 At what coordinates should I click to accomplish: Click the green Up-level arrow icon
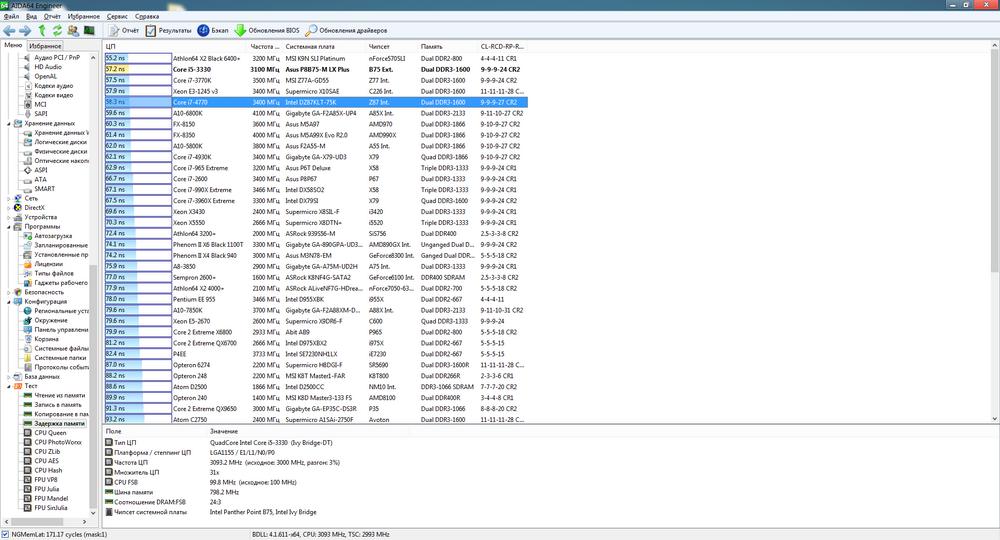[42, 31]
